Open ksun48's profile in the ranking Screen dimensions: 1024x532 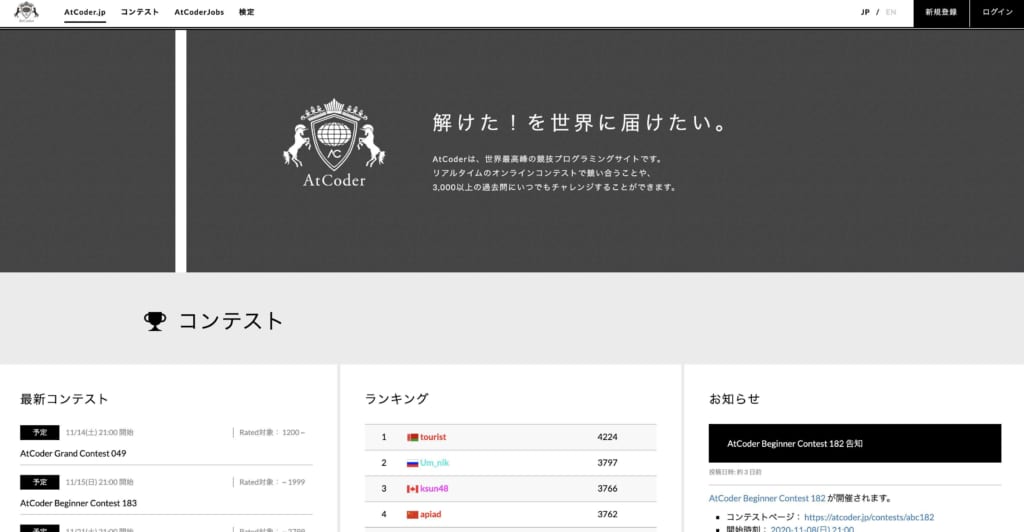(434, 488)
